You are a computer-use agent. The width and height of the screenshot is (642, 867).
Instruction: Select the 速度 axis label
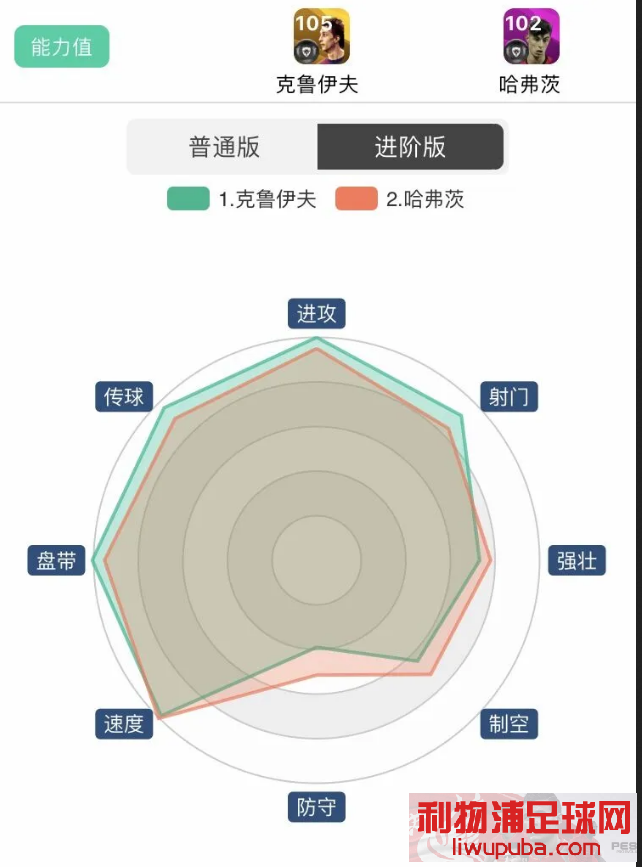[x=124, y=724]
